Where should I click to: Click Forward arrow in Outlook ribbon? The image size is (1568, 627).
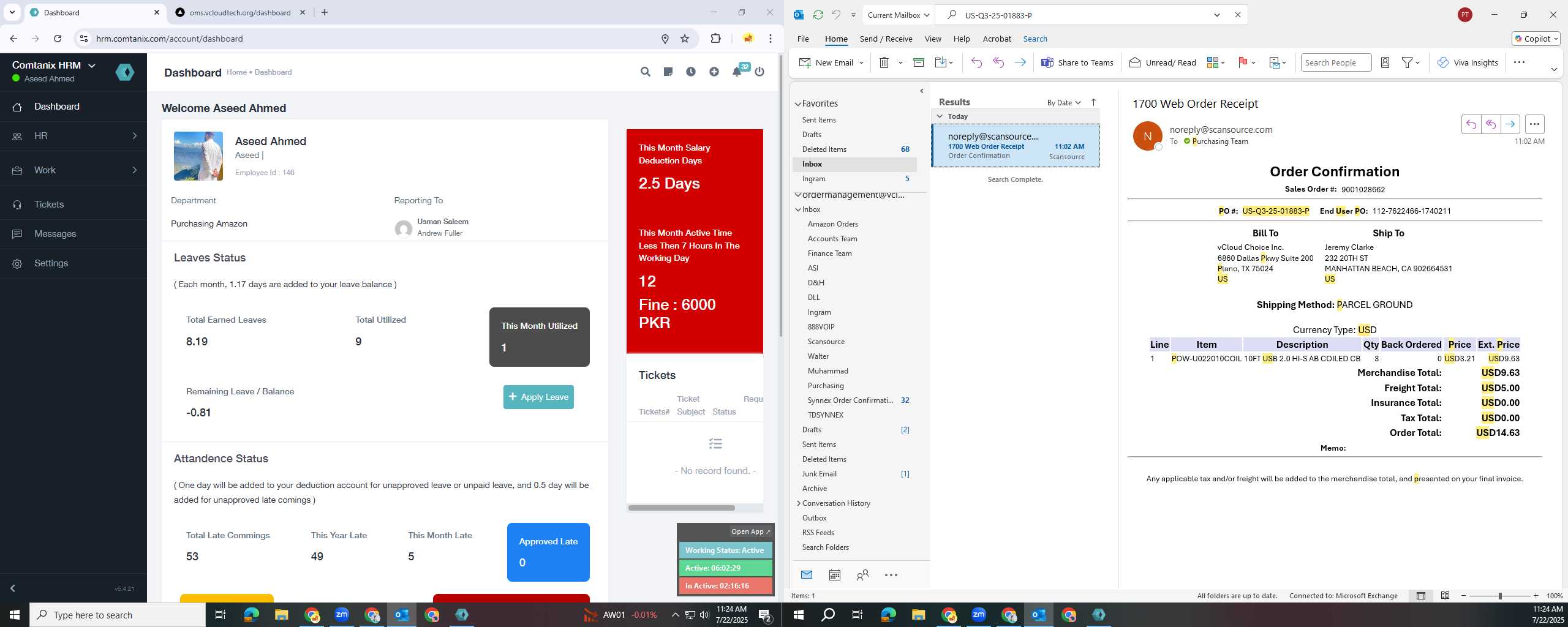click(x=1020, y=62)
